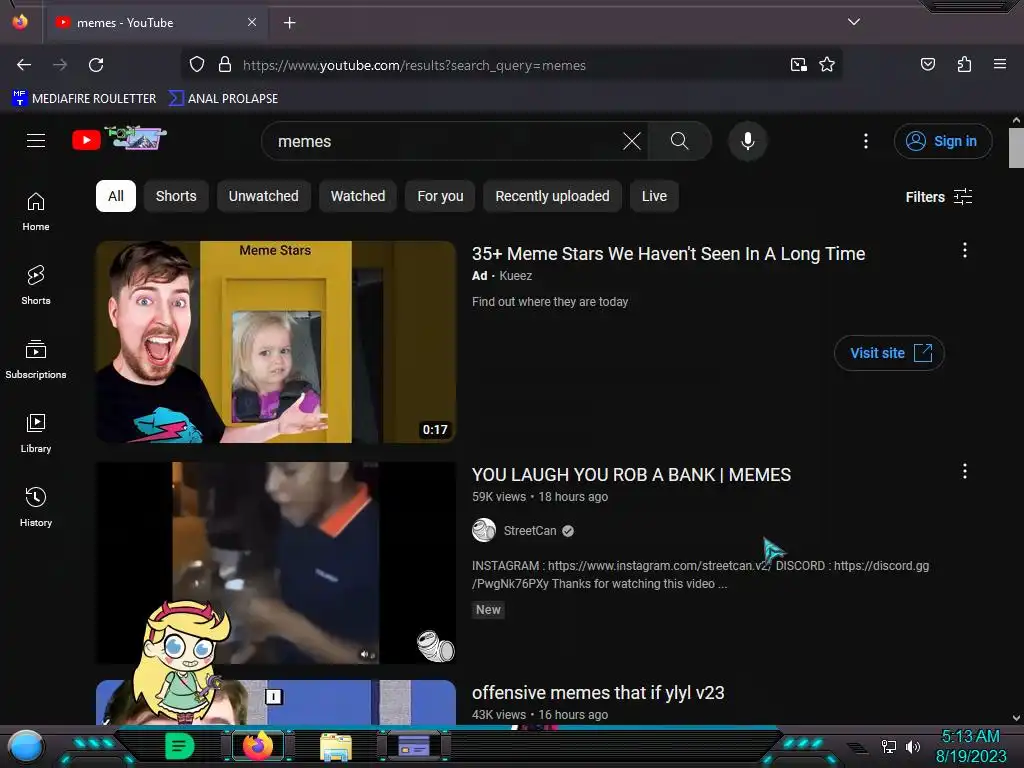The image size is (1024, 768).
Task: Click the Sign in button
Action: [x=943, y=141]
